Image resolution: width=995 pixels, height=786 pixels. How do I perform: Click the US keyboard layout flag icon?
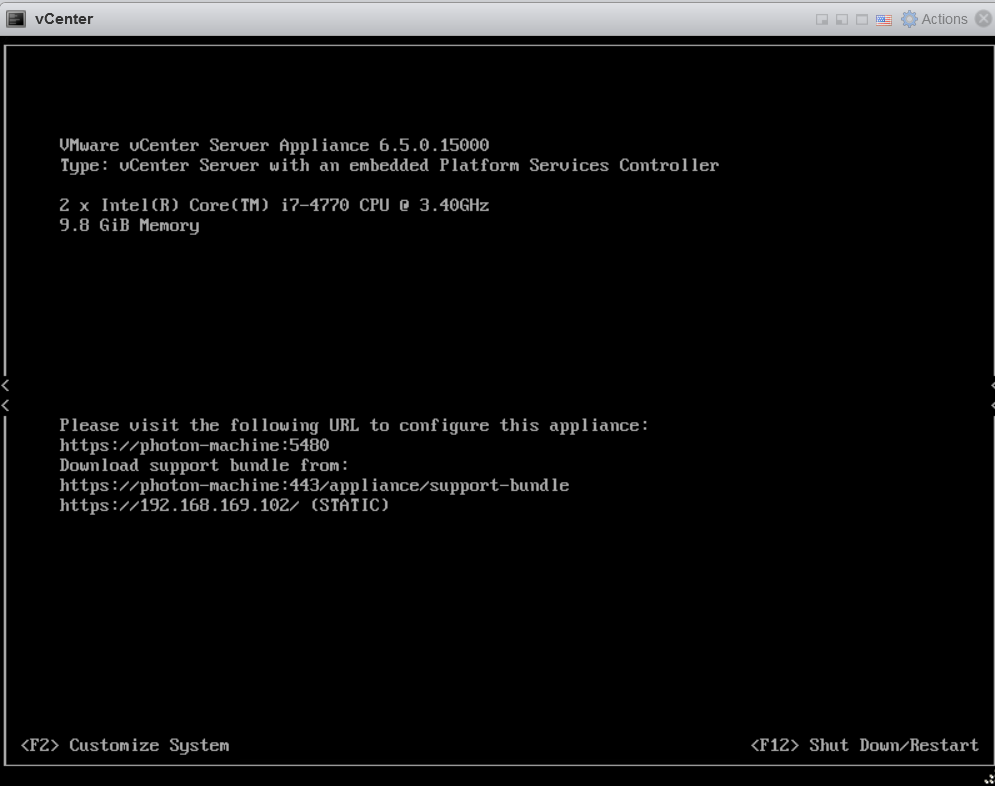click(884, 19)
